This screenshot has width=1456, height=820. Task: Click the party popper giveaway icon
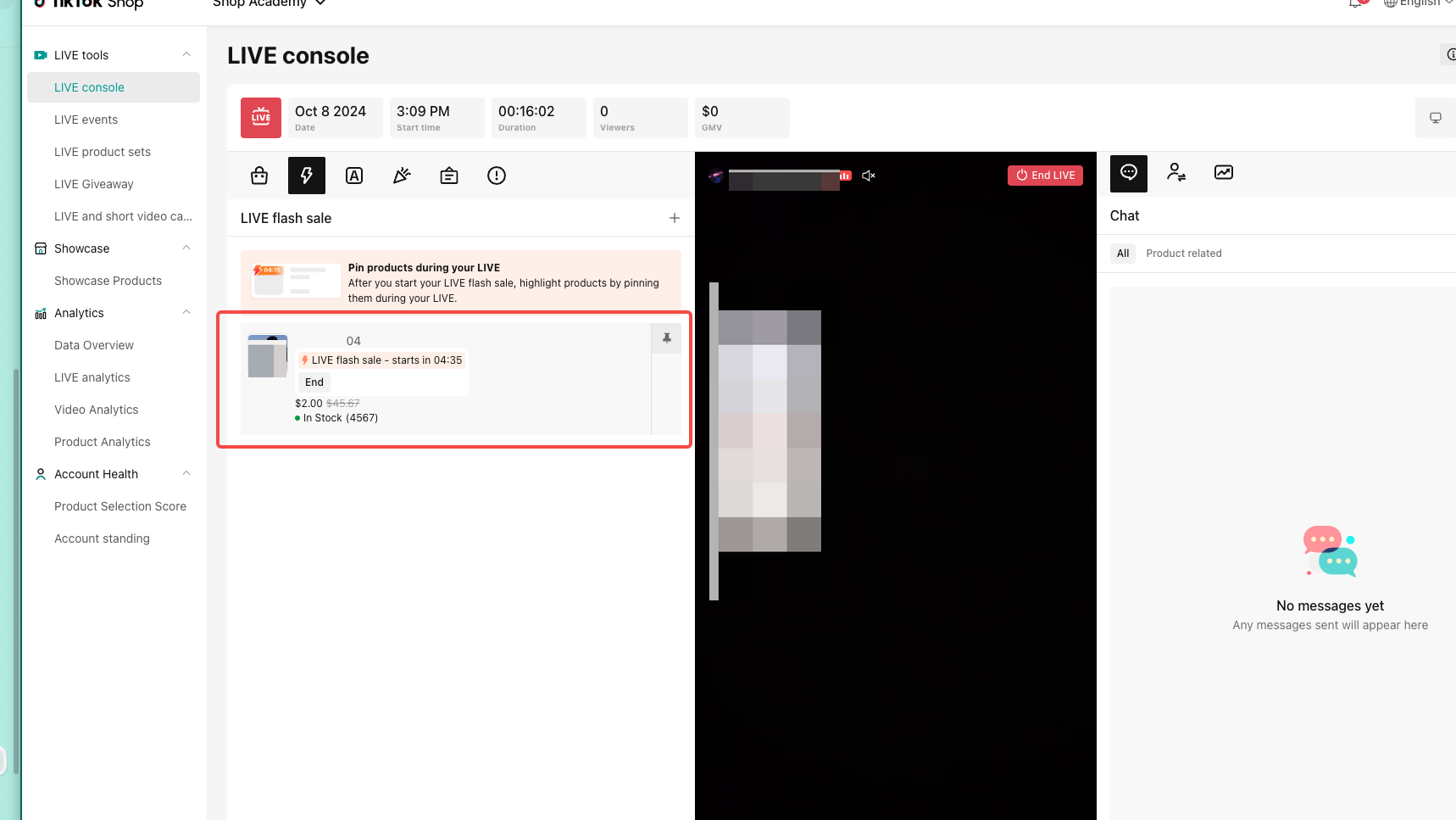(402, 176)
